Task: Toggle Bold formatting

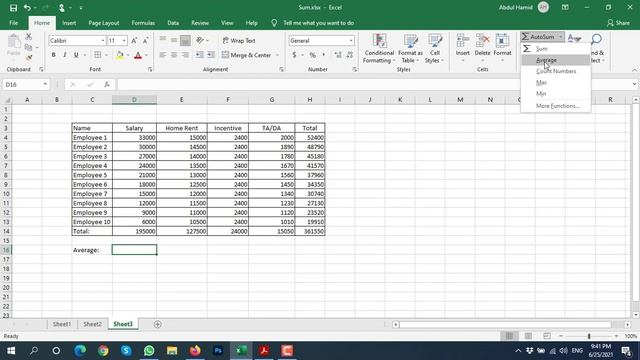Action: point(53,55)
